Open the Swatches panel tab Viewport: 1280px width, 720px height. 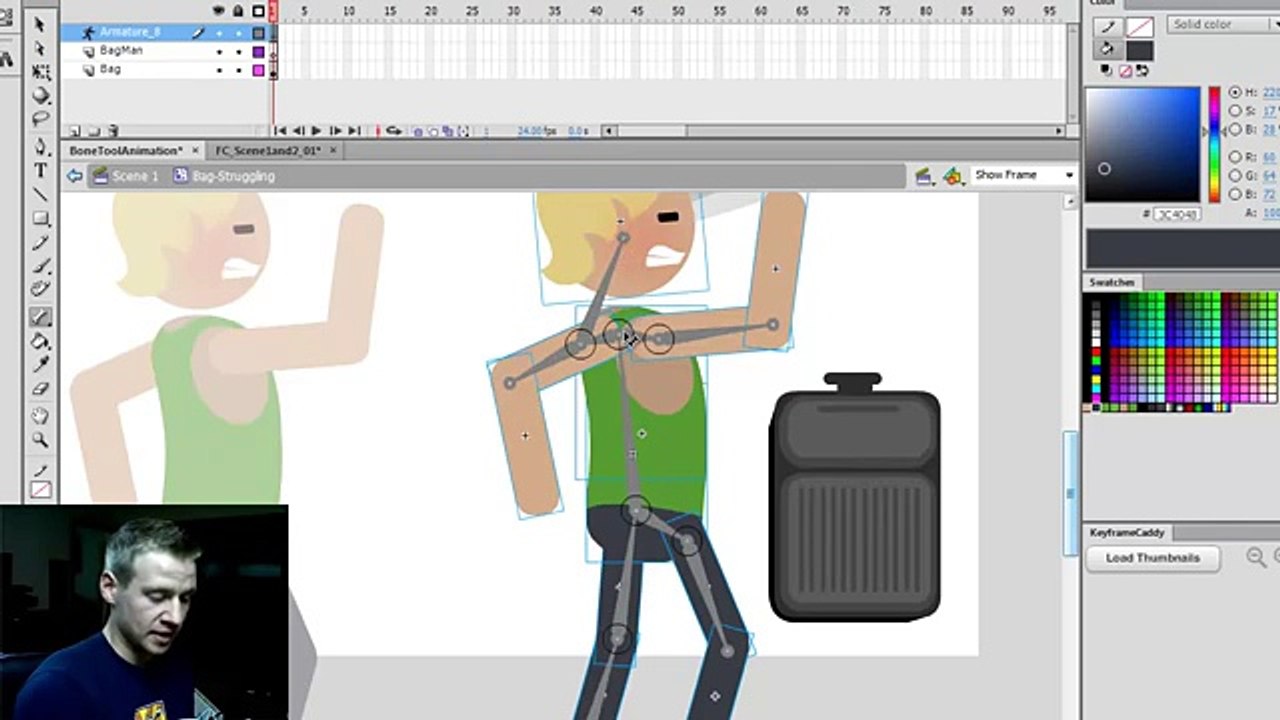point(1112,283)
